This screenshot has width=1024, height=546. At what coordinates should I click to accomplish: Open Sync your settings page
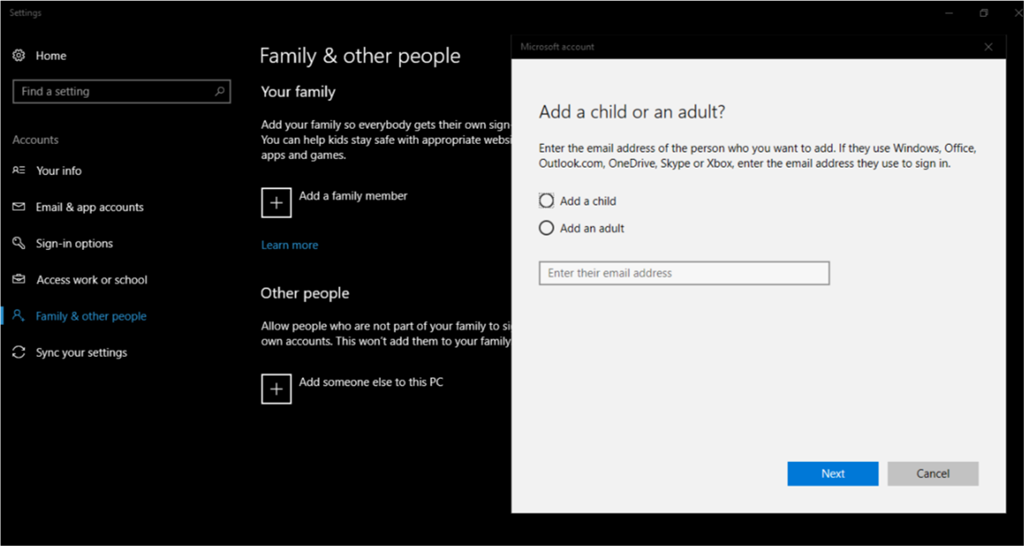pos(82,353)
